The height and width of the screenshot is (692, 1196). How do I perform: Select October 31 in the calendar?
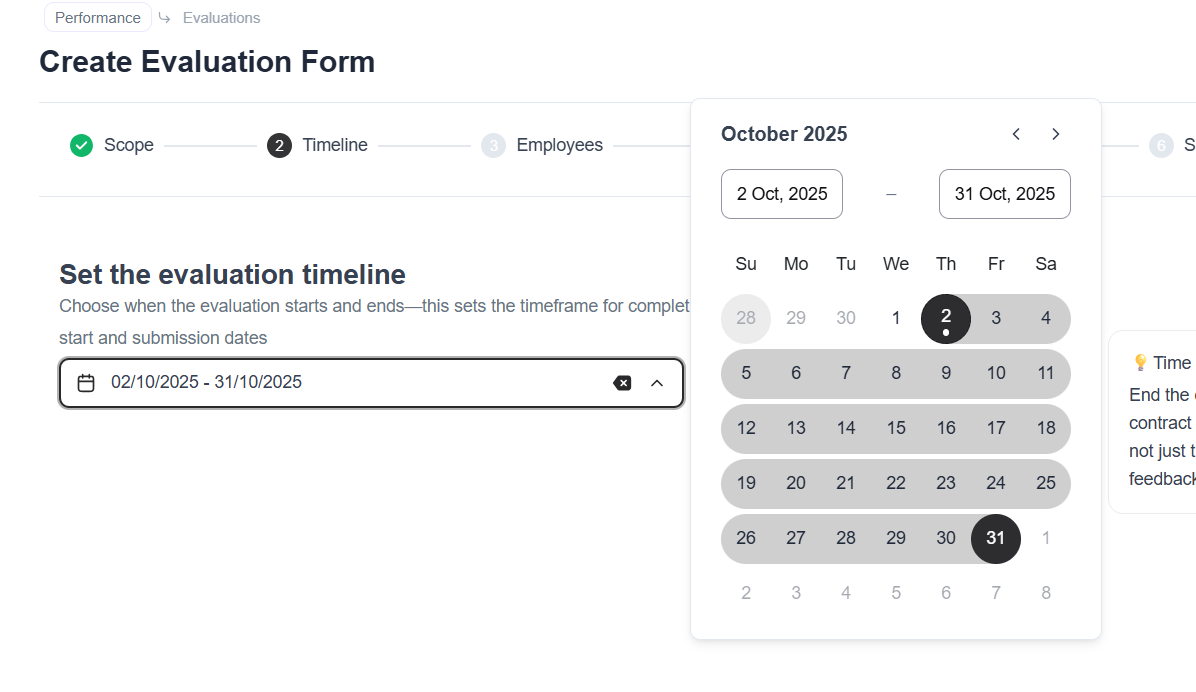pyautogui.click(x=996, y=538)
